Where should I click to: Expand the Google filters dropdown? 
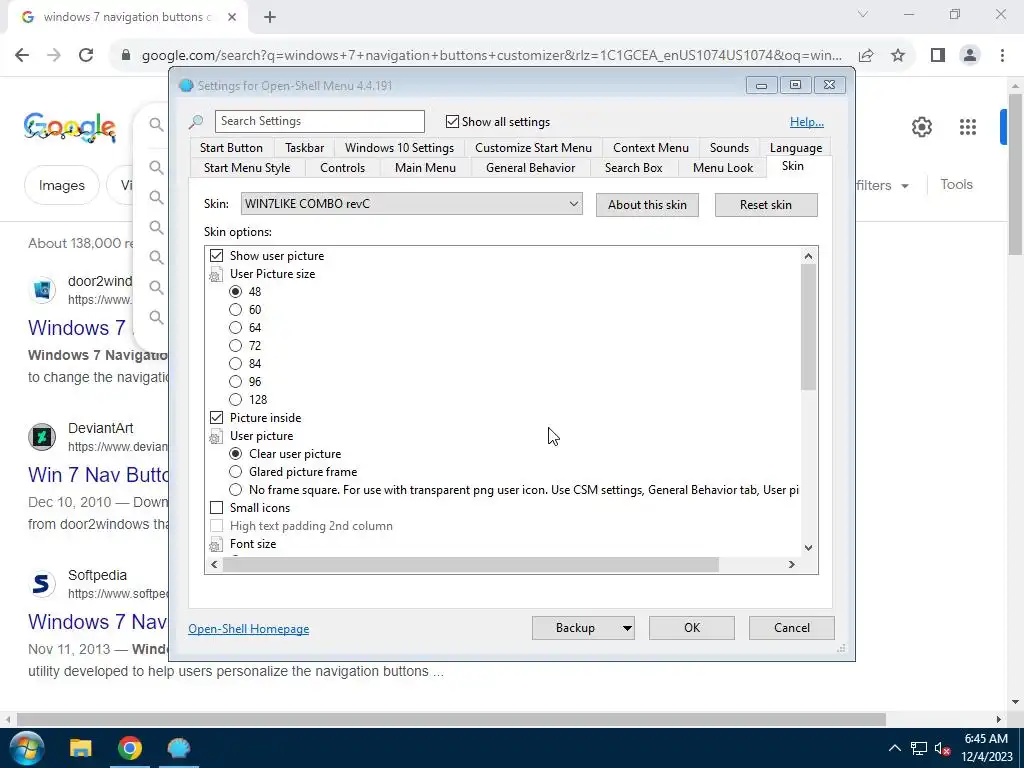pyautogui.click(x=882, y=185)
